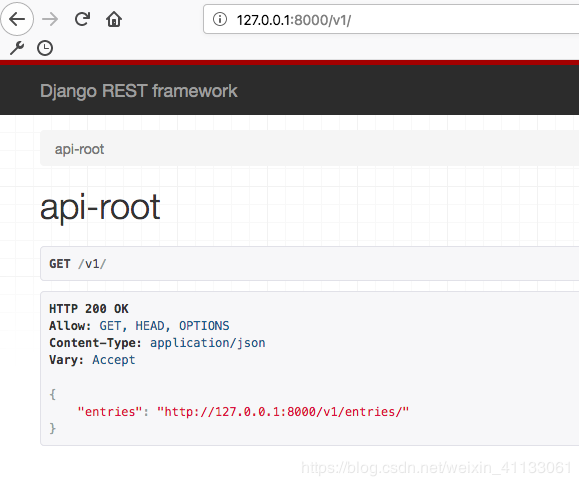This screenshot has width=579, height=486.
Task: Focus the address bar showing 127.0.0.1:8000/v1/
Action: (391, 19)
